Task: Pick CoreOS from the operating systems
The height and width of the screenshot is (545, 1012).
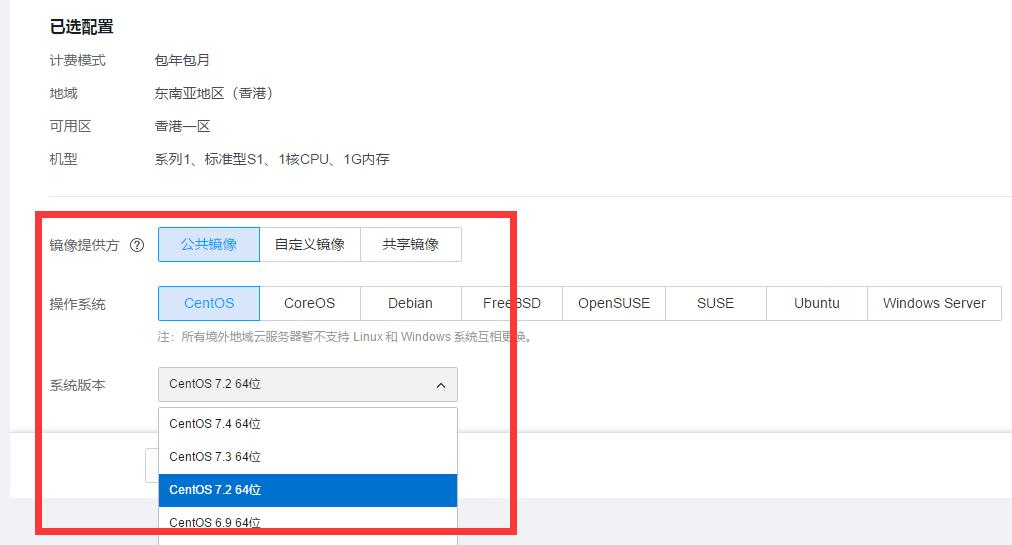Action: tap(309, 303)
